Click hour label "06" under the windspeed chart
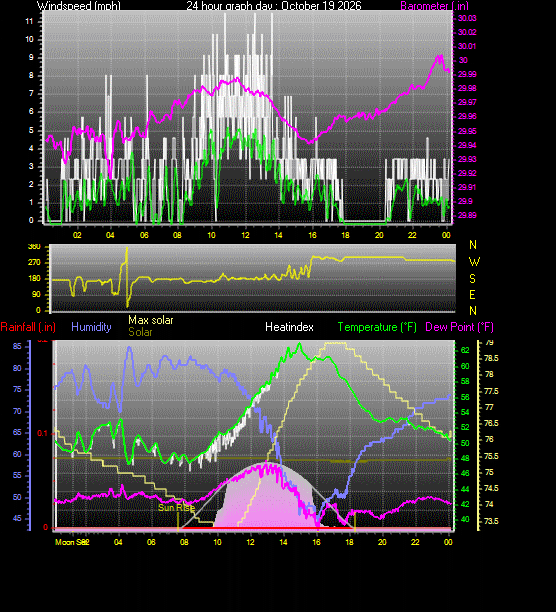Viewport: 556px width, 612px height. tap(144, 235)
